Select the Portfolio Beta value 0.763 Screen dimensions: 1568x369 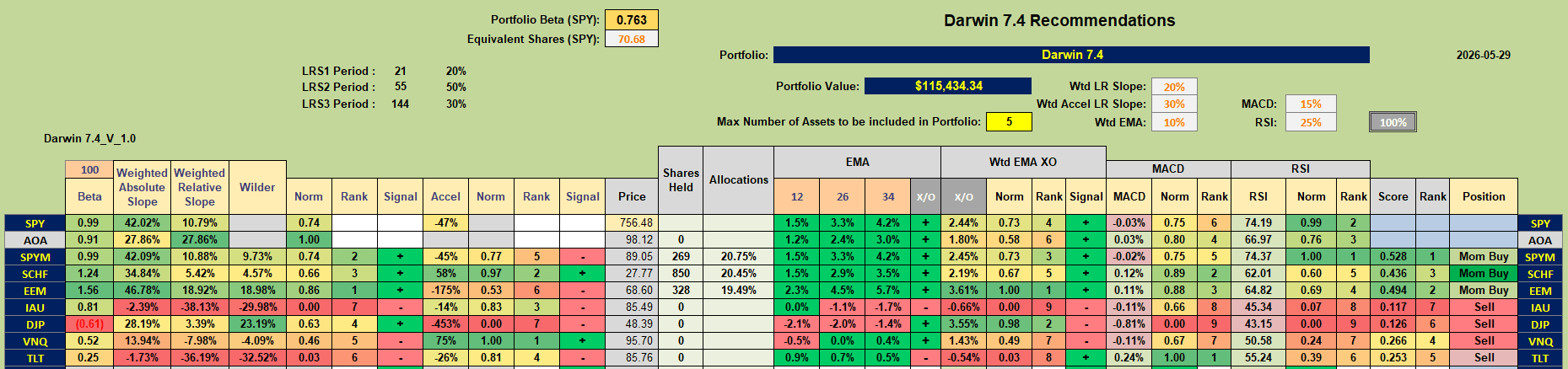point(632,20)
